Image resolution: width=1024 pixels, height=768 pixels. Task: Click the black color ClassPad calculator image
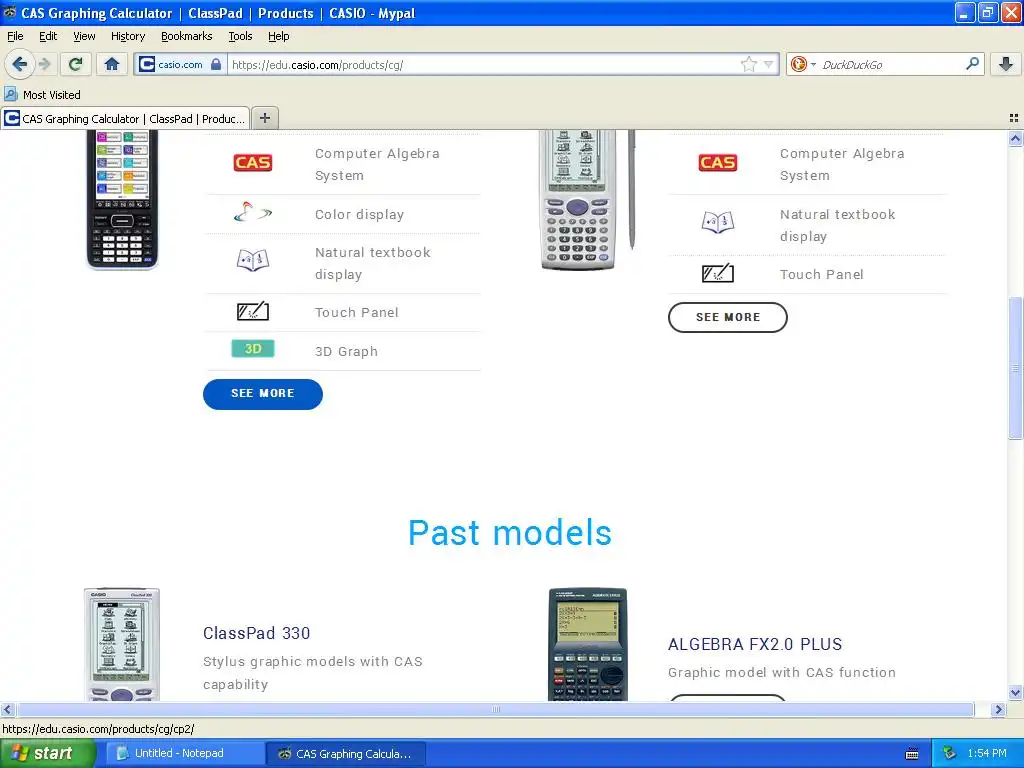click(122, 199)
